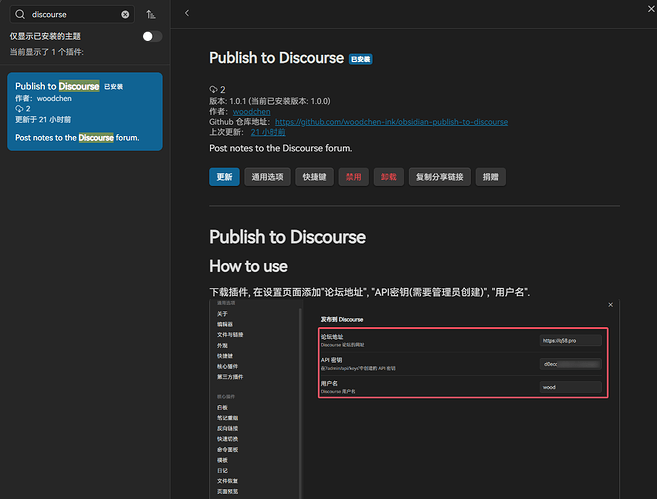Click the search magnifier icon
The width and height of the screenshot is (657, 499).
tap(20, 15)
